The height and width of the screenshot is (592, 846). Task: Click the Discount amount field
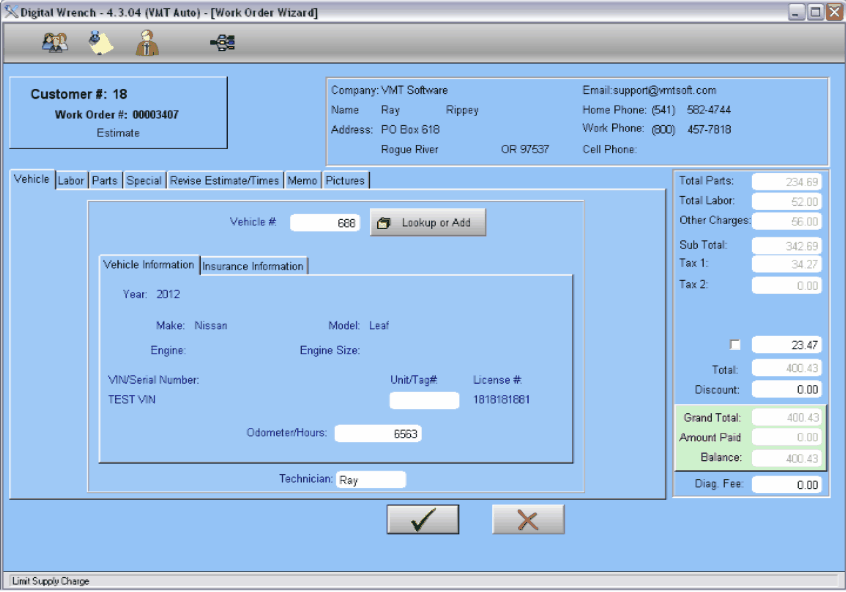pos(786,390)
